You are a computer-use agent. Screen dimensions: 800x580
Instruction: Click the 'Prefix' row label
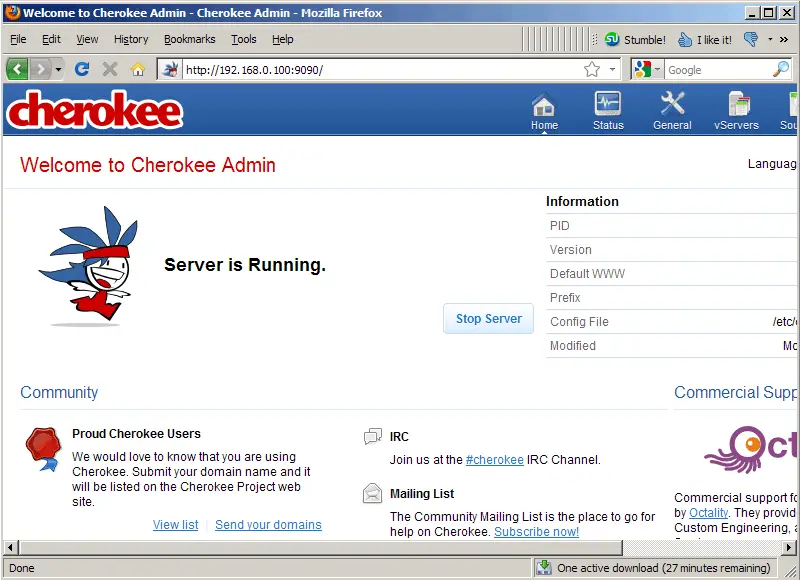565,297
